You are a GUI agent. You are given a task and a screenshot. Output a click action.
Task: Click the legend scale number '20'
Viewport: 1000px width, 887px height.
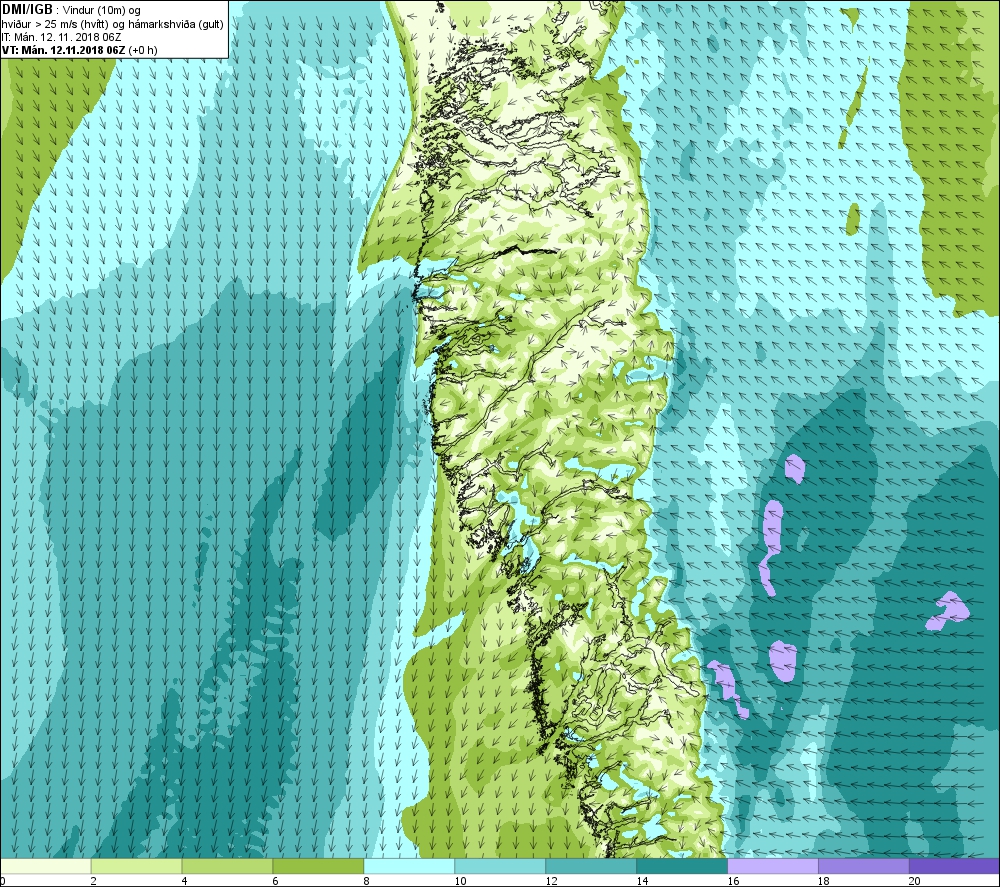point(915,881)
